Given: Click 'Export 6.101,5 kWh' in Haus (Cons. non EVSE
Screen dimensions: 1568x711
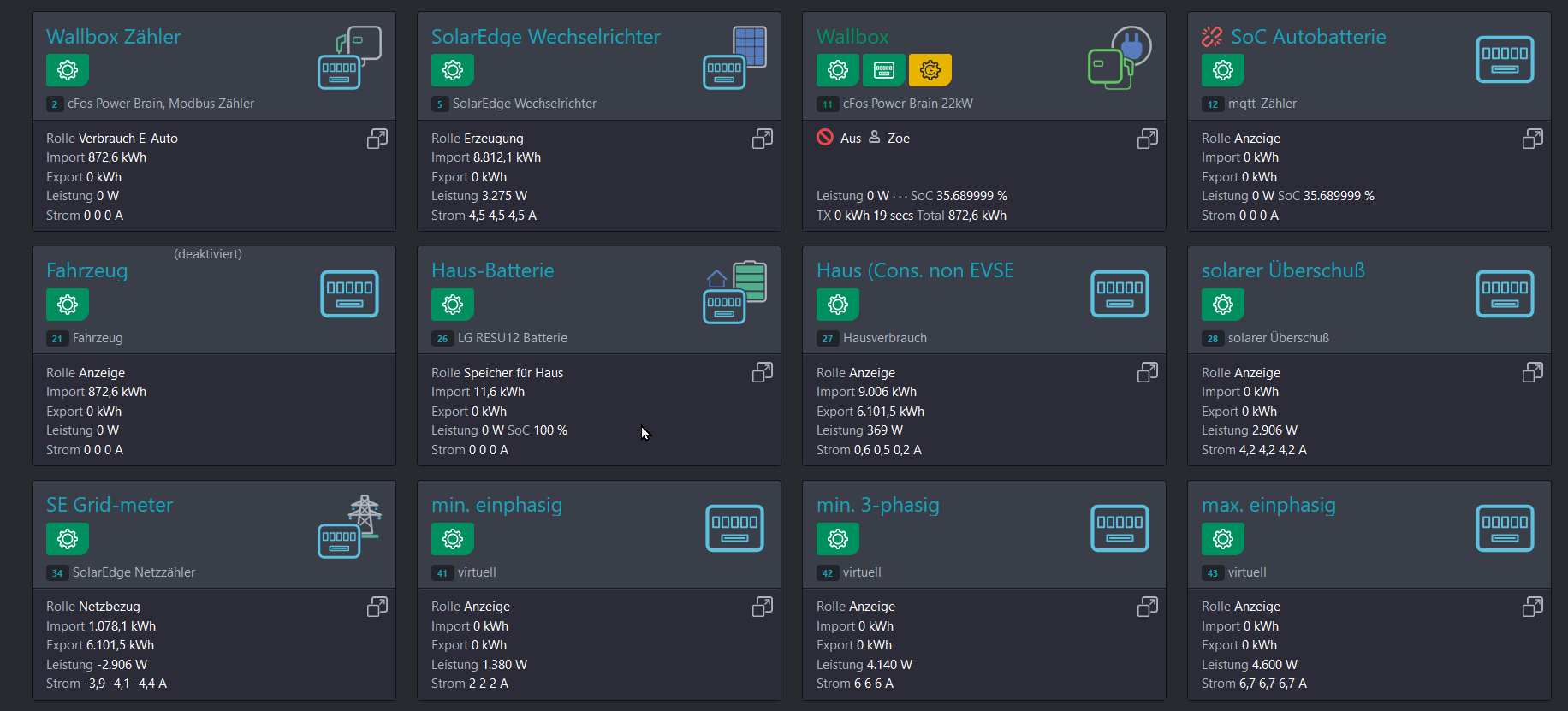Looking at the screenshot, I should pyautogui.click(x=870, y=412).
